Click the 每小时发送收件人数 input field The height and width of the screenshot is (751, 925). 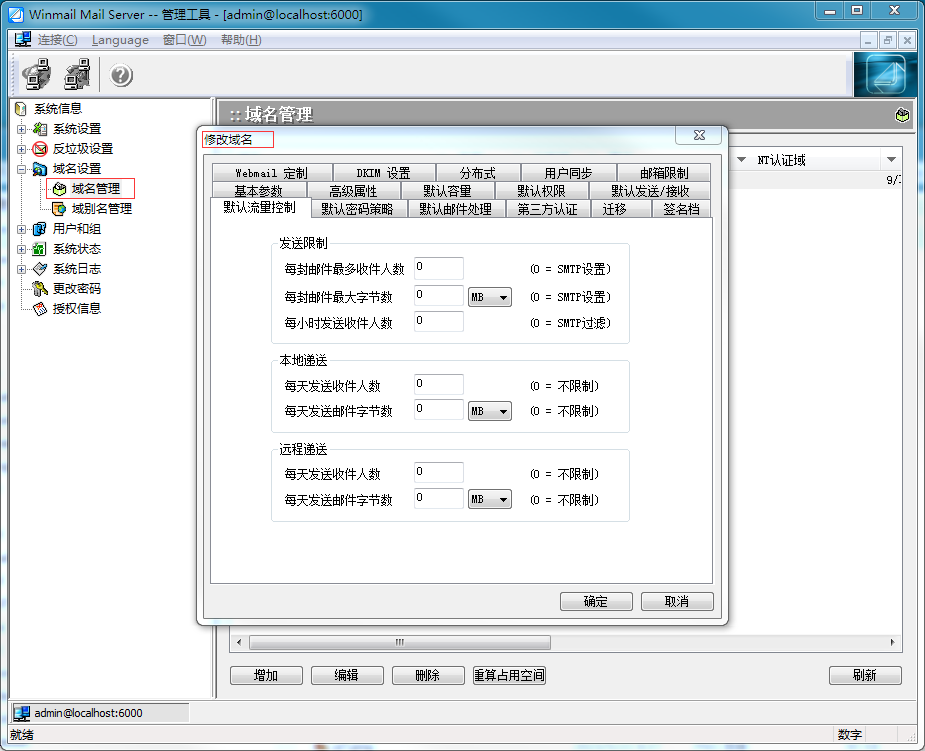[438, 322]
